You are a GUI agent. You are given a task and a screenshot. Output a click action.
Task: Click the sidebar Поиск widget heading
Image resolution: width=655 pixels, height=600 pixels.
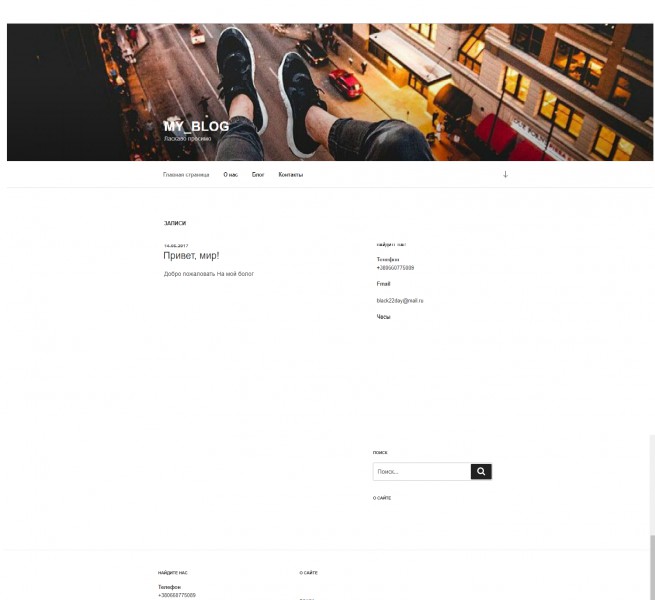click(380, 452)
